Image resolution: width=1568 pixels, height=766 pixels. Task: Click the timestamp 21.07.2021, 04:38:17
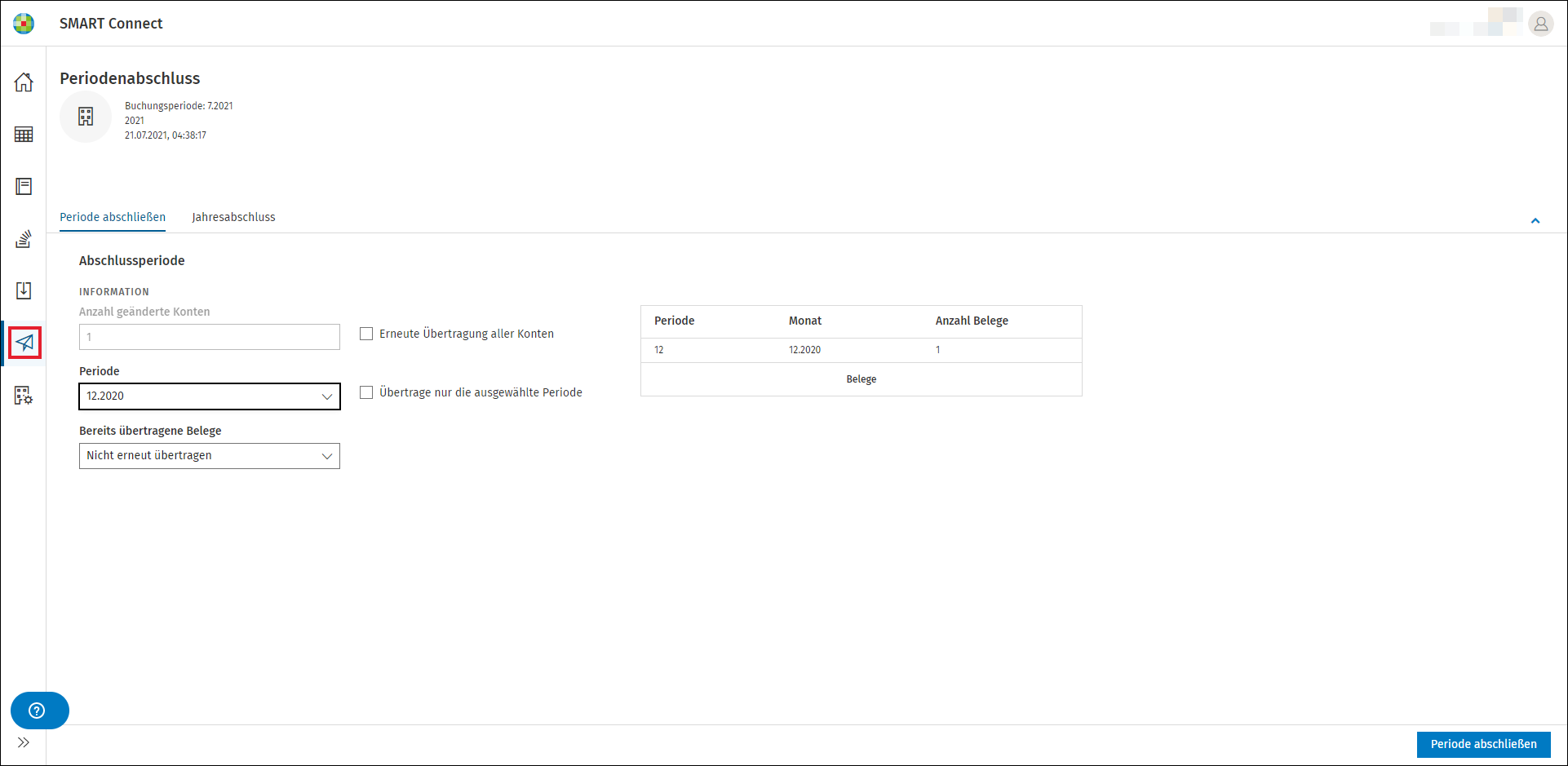(x=166, y=135)
